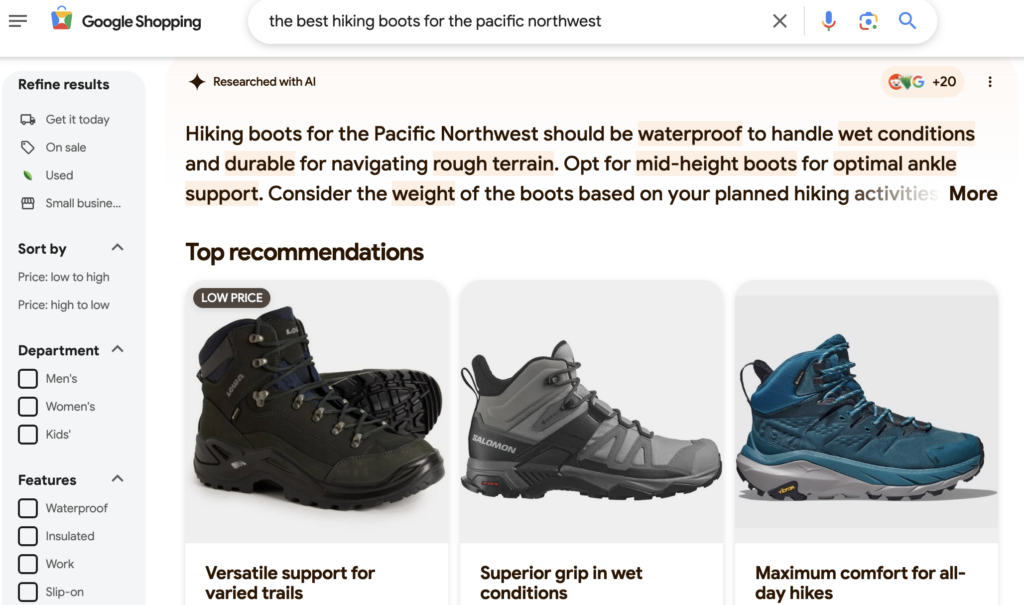
Task: Click the Google Shopping bag logo
Action: click(x=62, y=20)
